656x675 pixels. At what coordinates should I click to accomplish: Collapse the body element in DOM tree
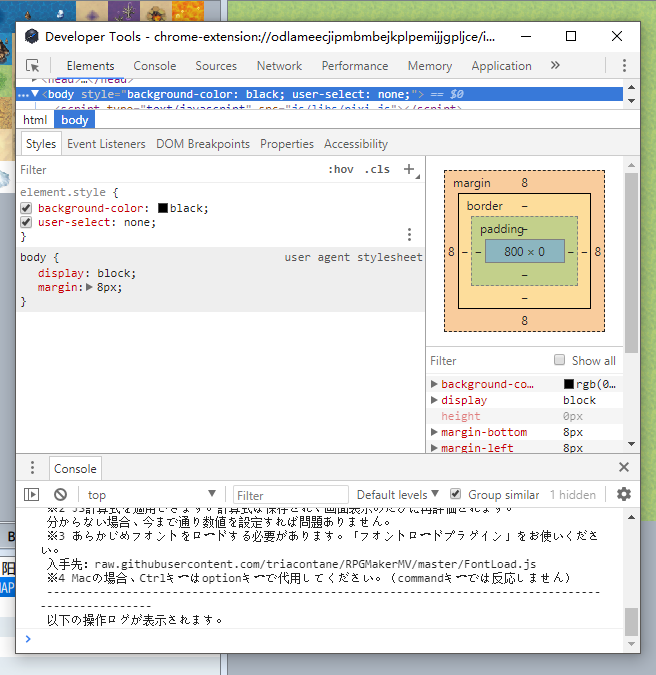35,94
